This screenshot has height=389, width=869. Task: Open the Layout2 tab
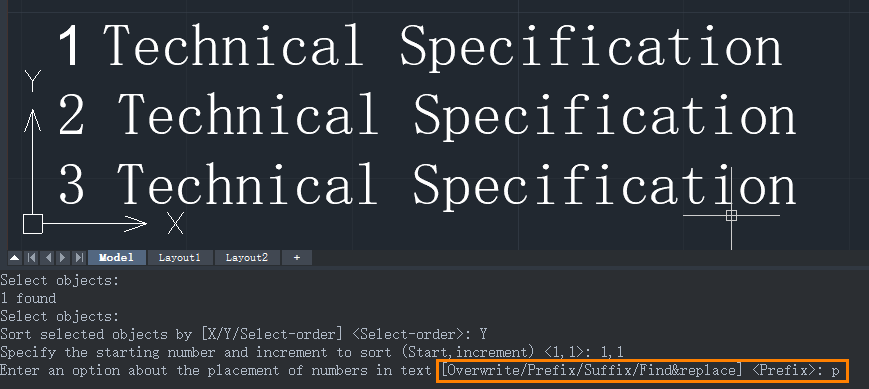pos(247,258)
